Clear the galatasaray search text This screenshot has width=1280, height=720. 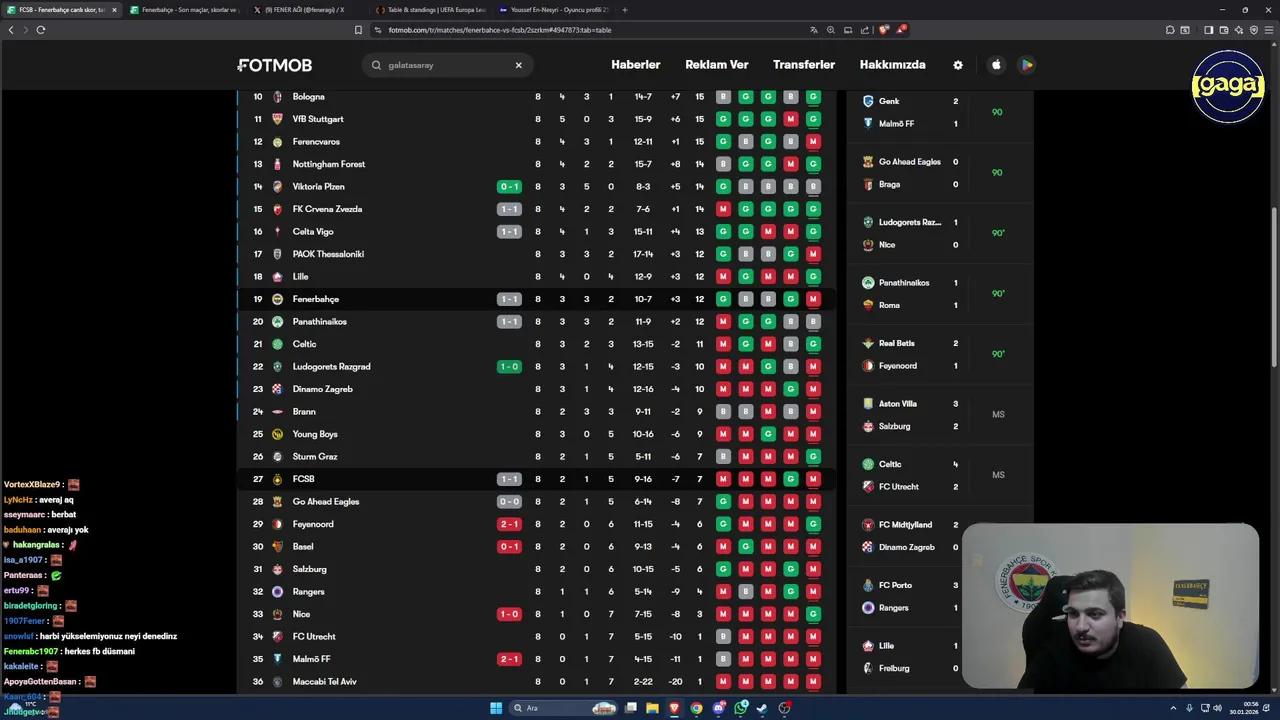coord(518,65)
